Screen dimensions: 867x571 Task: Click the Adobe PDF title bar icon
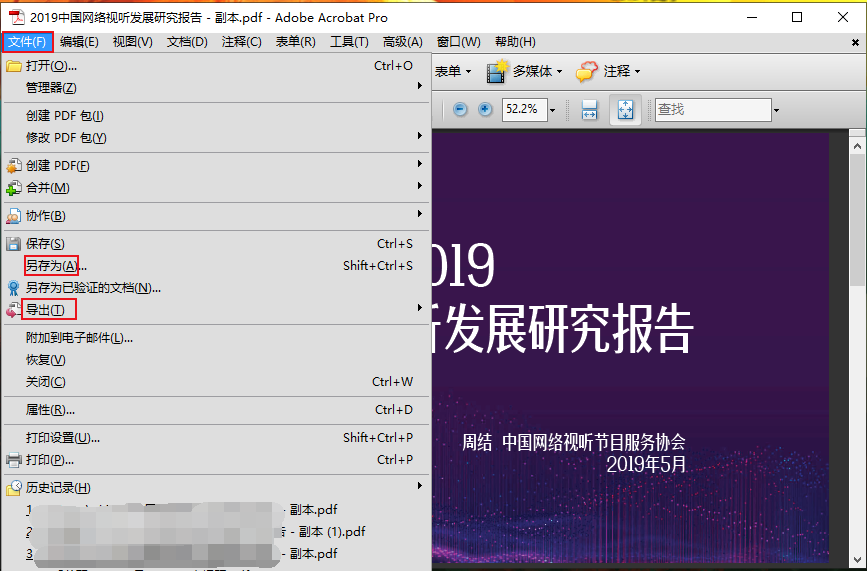pyautogui.click(x=17, y=17)
